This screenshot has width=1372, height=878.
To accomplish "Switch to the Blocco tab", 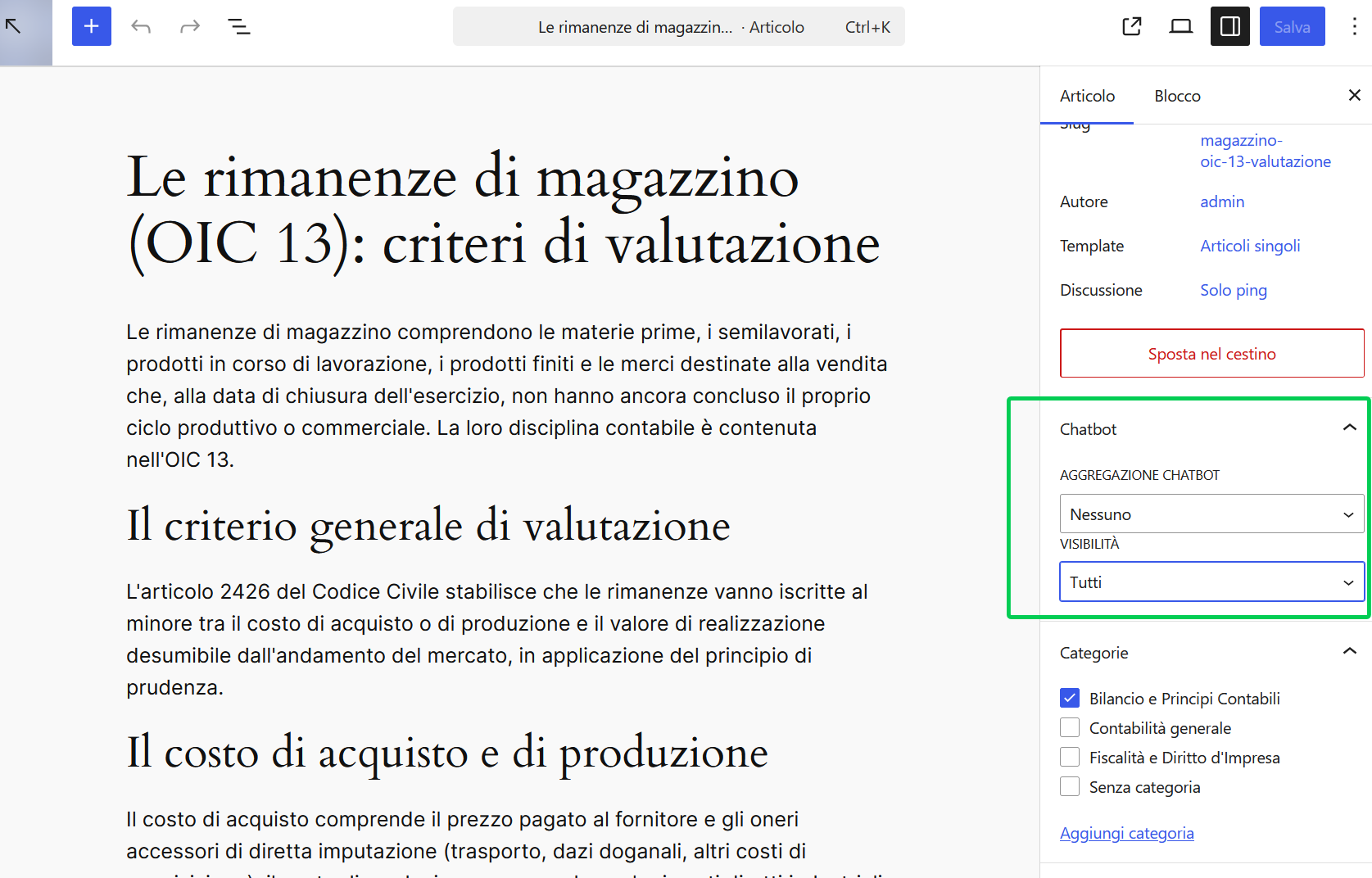I will [x=1177, y=96].
